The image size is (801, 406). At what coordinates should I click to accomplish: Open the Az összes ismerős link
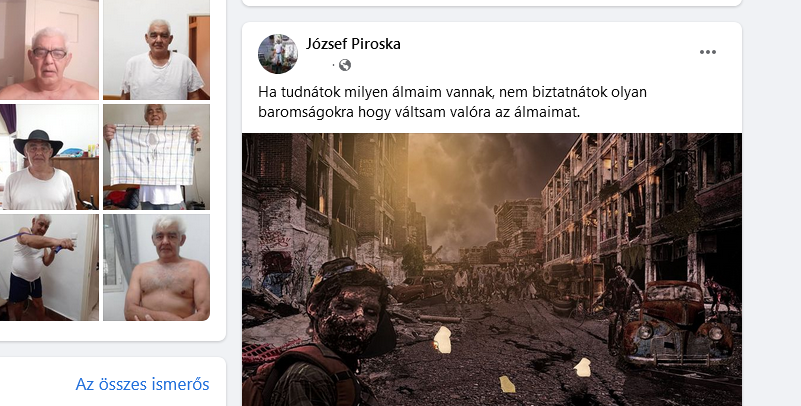(143, 384)
